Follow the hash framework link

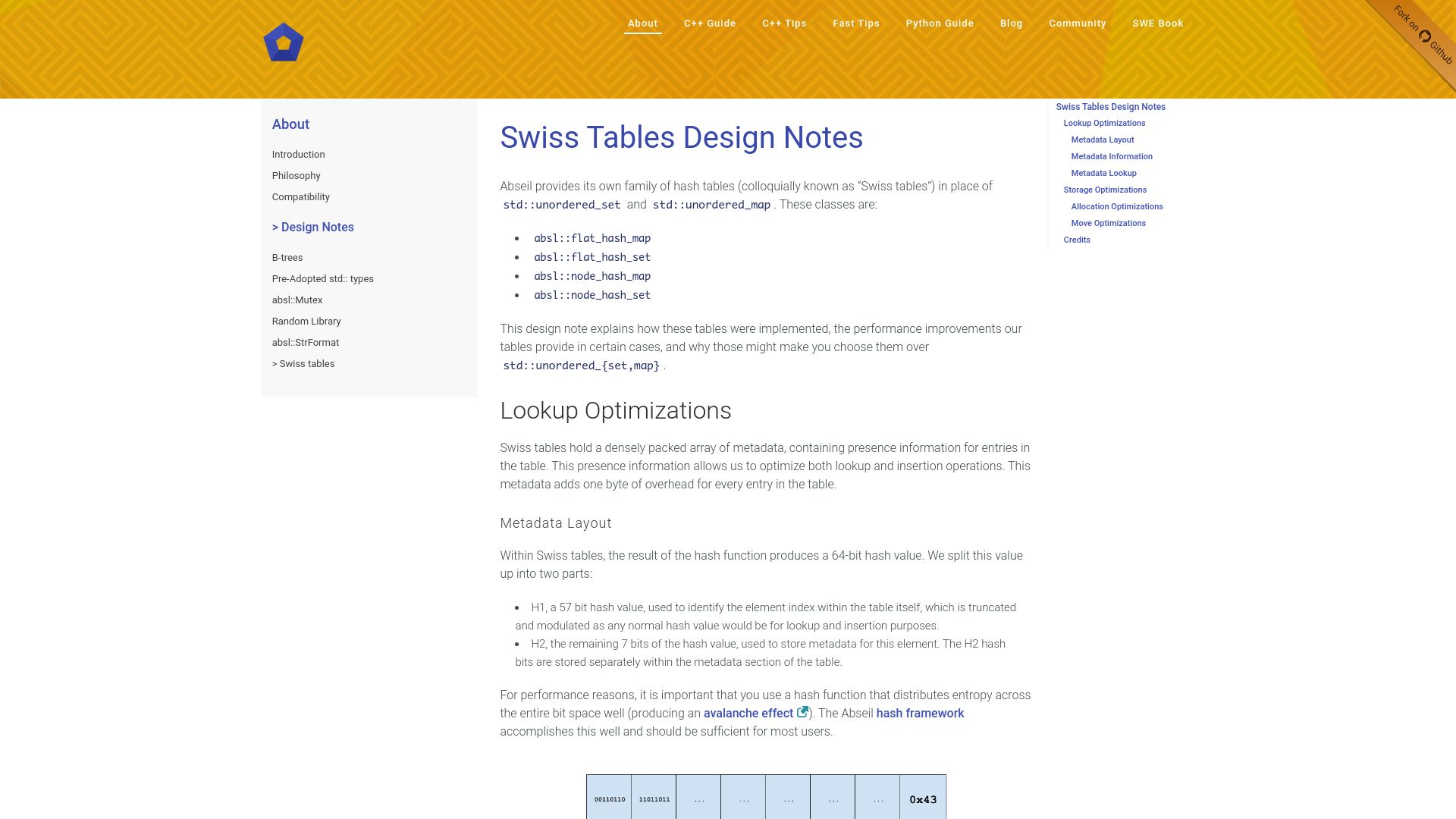[920, 713]
